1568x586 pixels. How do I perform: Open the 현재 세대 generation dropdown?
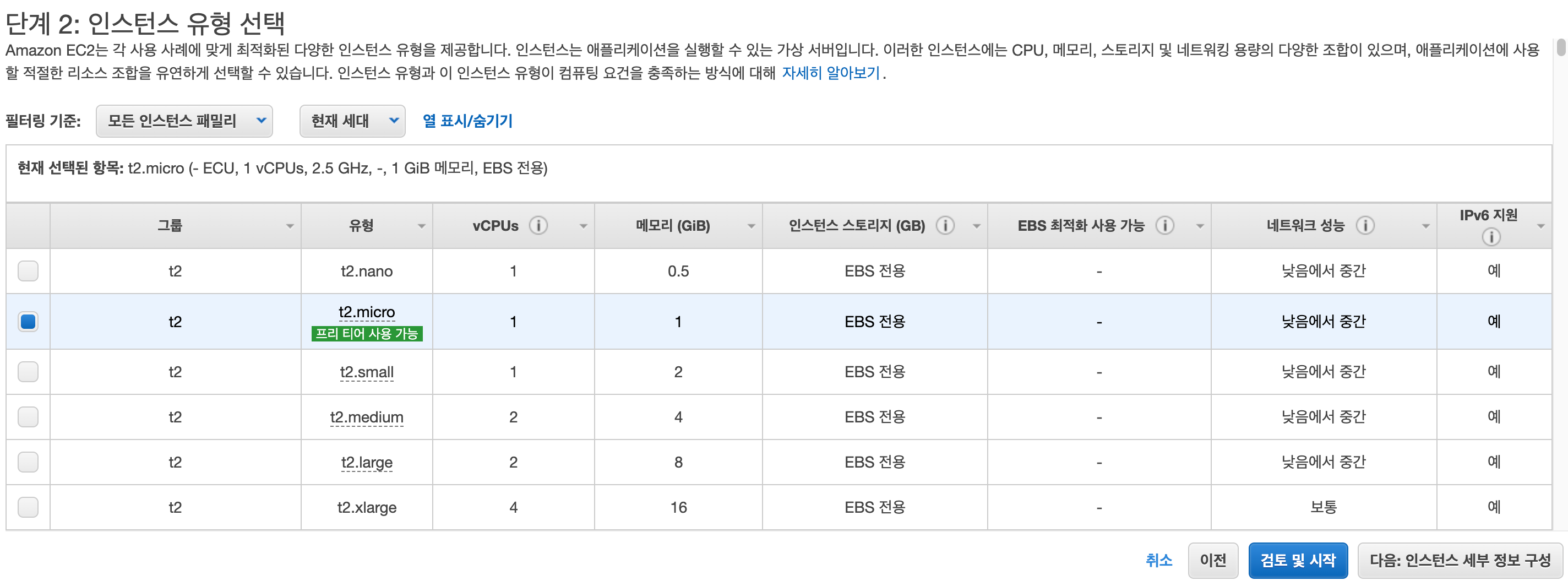coord(352,121)
